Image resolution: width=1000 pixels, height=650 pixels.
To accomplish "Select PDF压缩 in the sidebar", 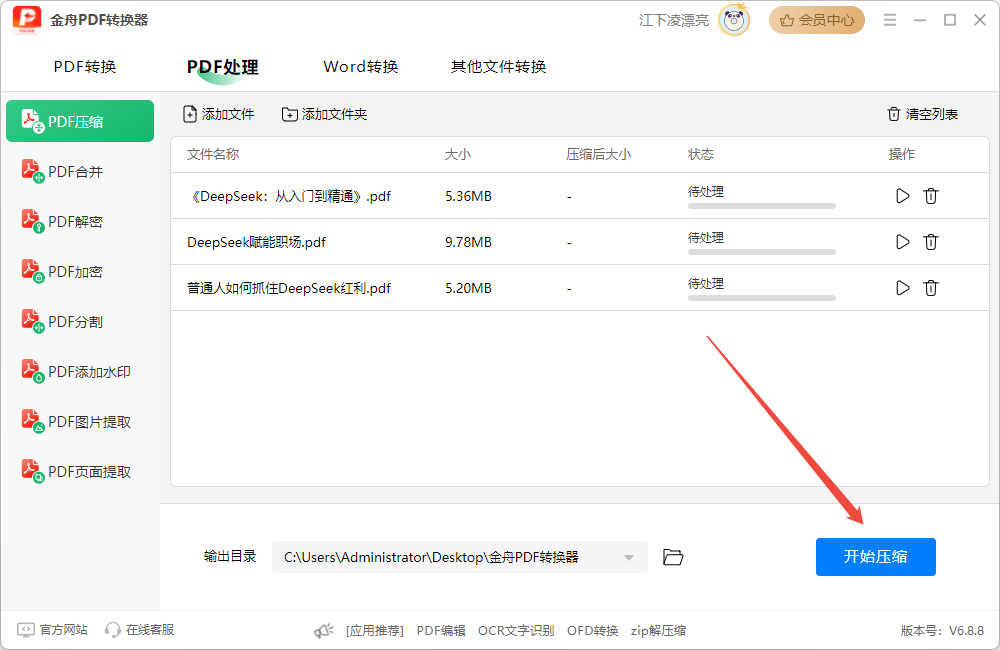I will tap(80, 121).
